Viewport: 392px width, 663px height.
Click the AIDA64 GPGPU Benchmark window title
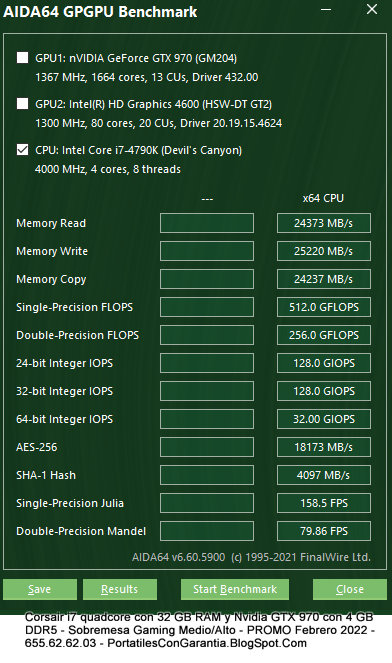point(100,11)
